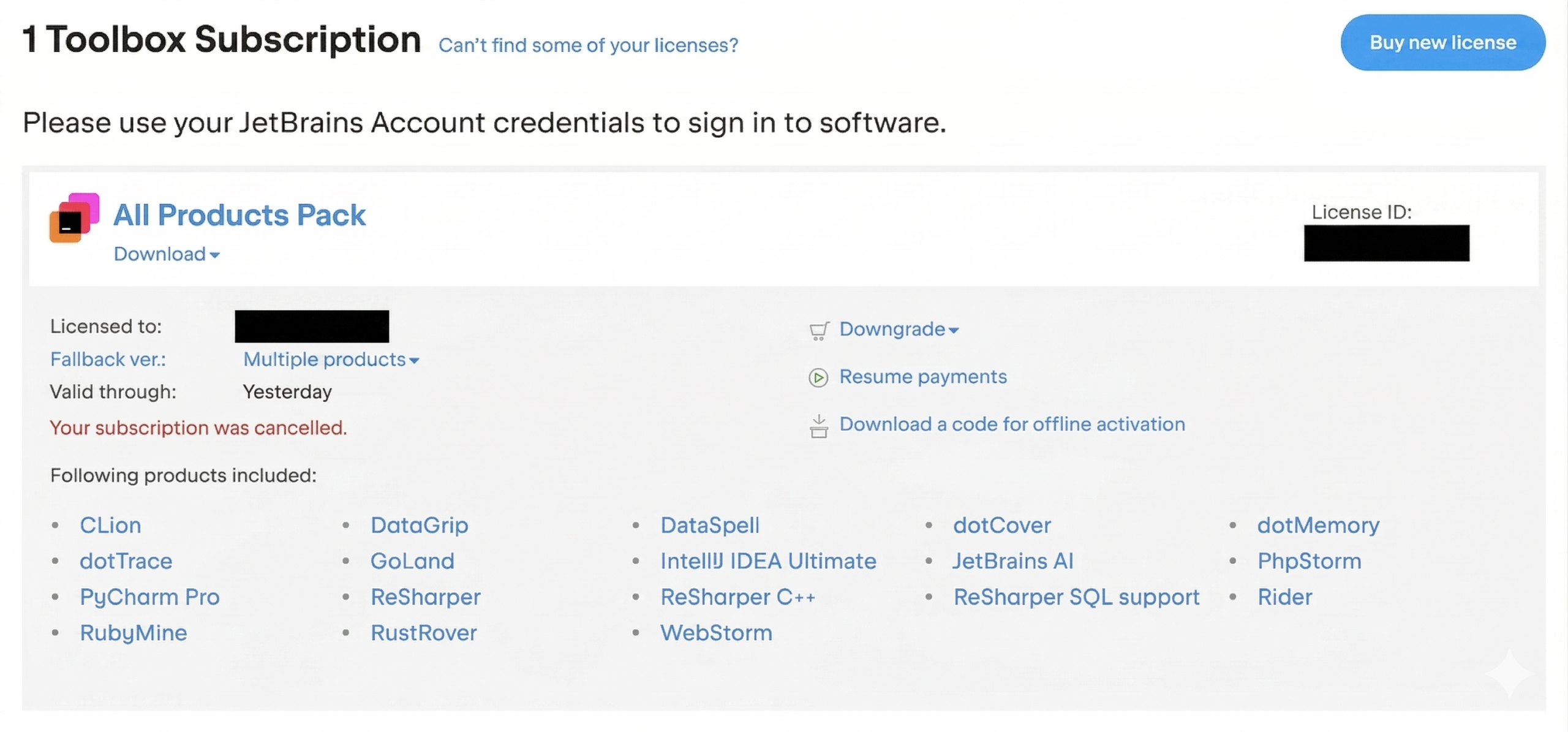Open the ReSharper SQL support link
The height and width of the screenshot is (732, 1568).
(1076, 597)
